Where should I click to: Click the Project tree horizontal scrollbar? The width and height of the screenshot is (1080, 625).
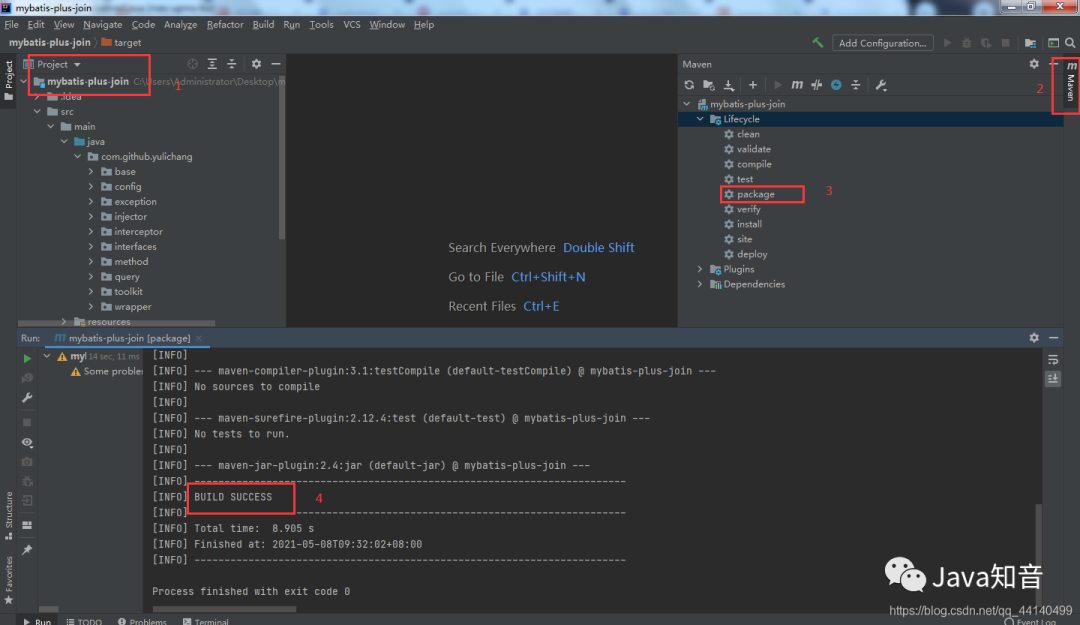tap(116, 322)
